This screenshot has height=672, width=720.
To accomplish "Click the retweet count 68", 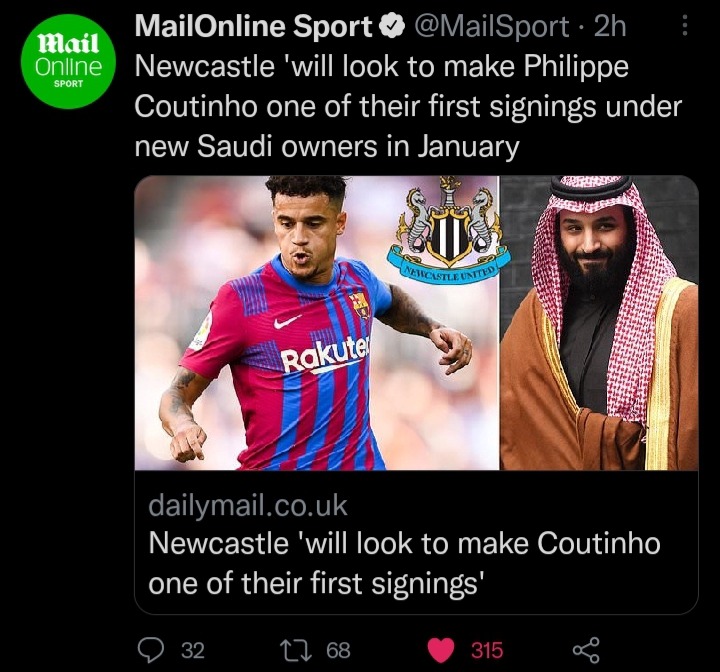I will coord(338,650).
